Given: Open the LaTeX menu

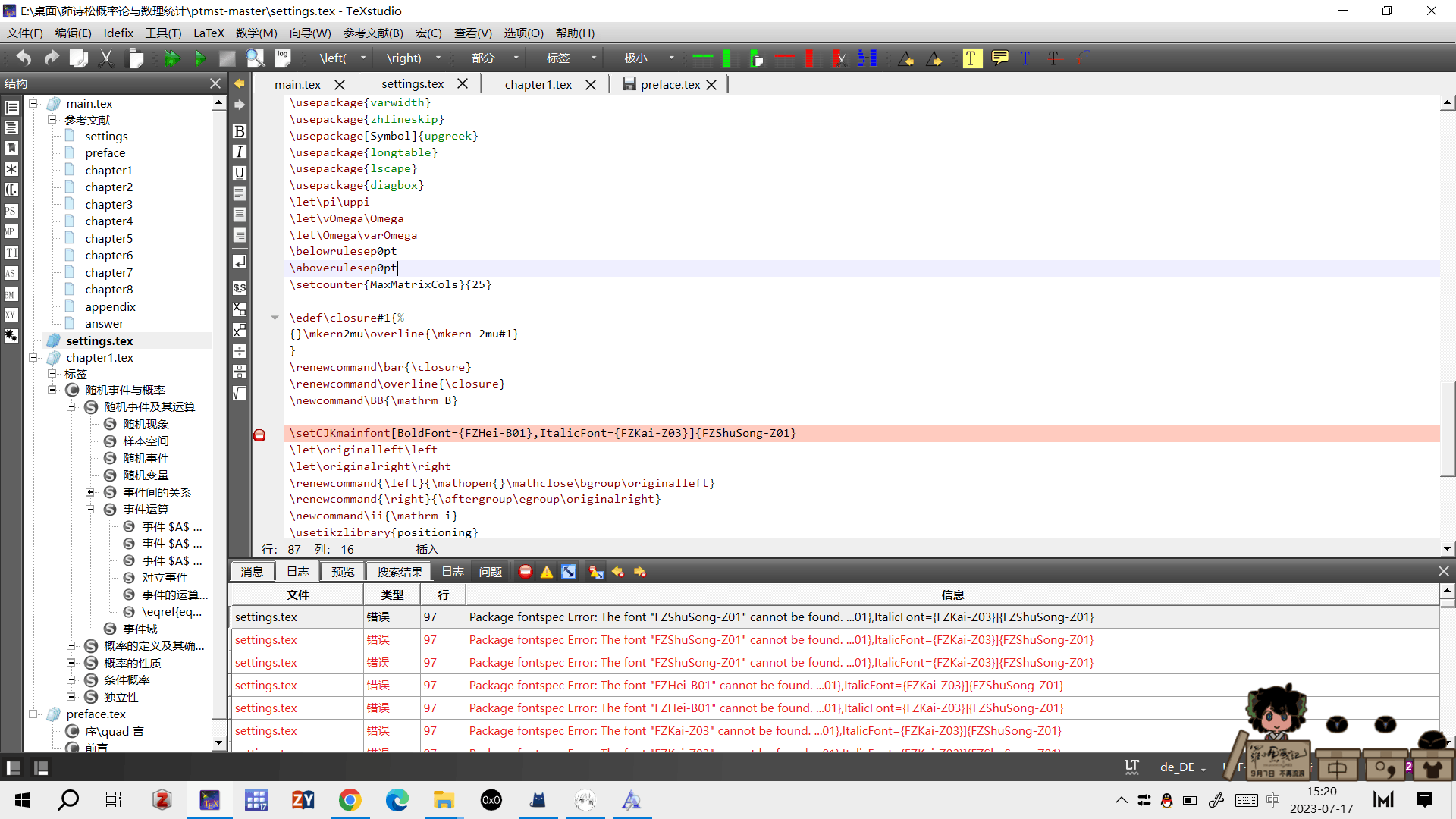Looking at the screenshot, I should [209, 33].
